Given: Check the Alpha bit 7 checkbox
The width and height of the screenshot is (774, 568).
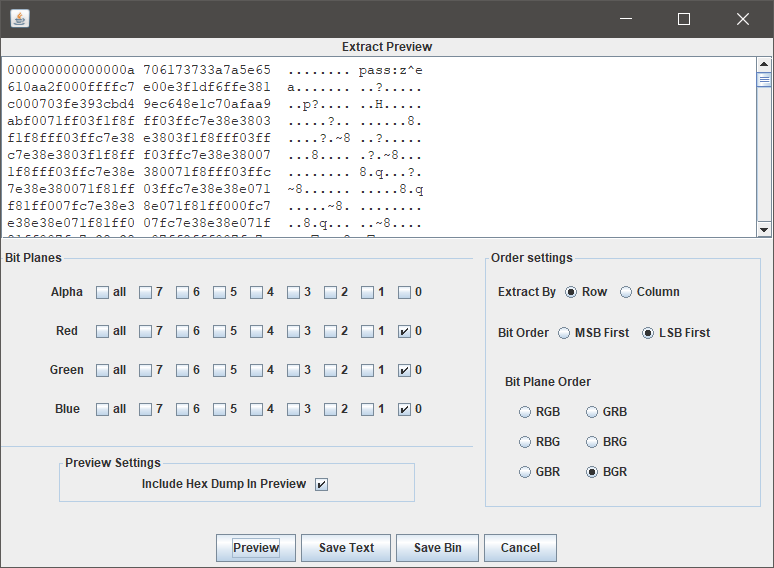Looking at the screenshot, I should [x=145, y=293].
